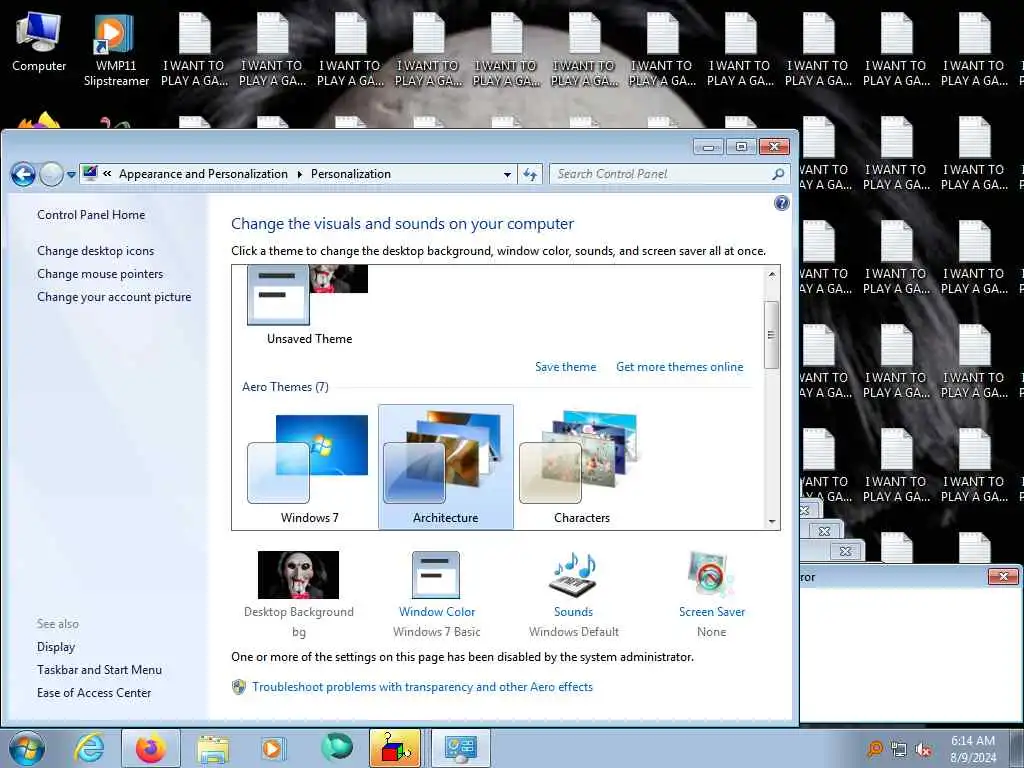The height and width of the screenshot is (768, 1024).
Task: Select the Architecture theme
Action: coord(446,466)
